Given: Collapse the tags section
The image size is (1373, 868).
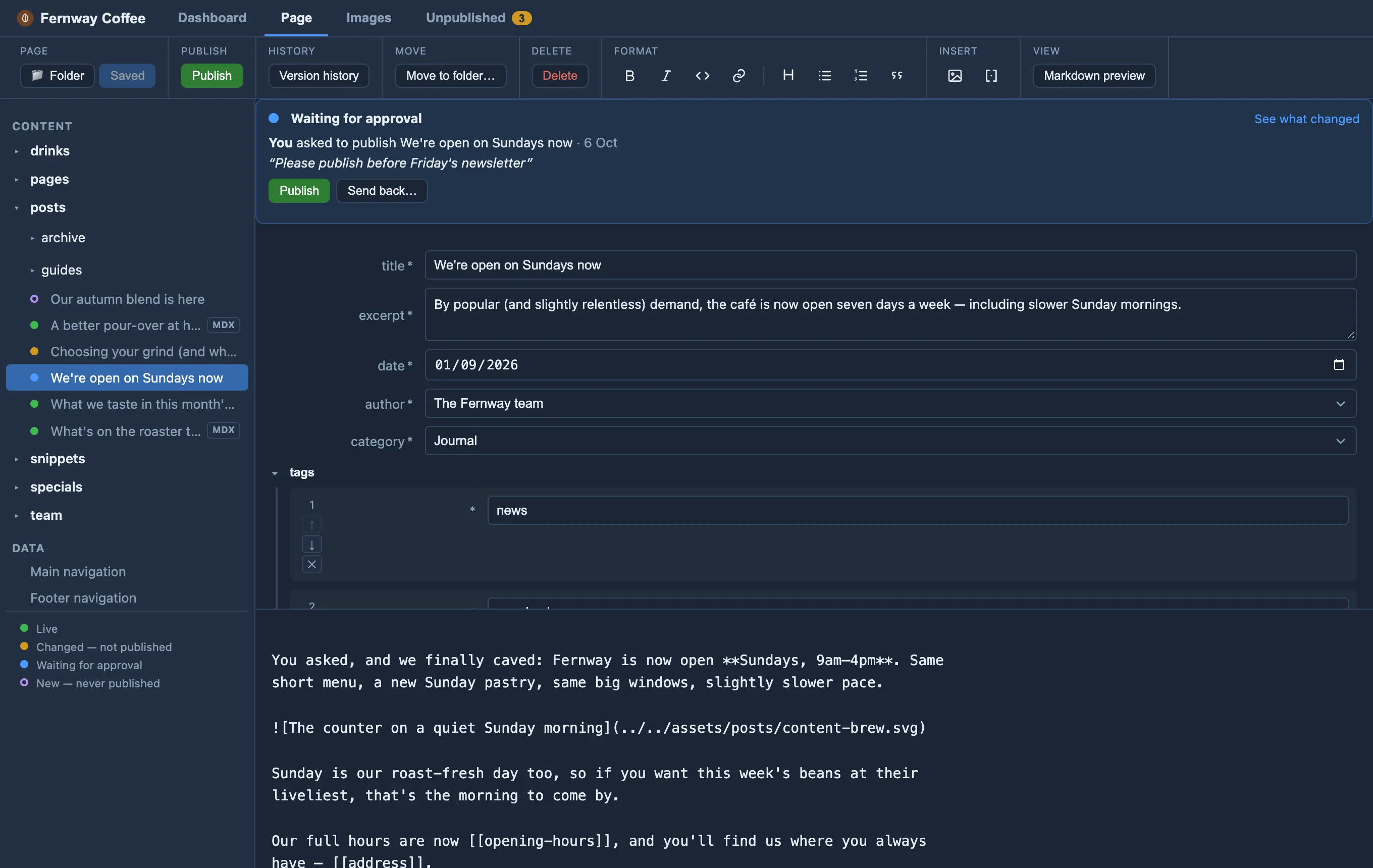Looking at the screenshot, I should click(x=275, y=473).
